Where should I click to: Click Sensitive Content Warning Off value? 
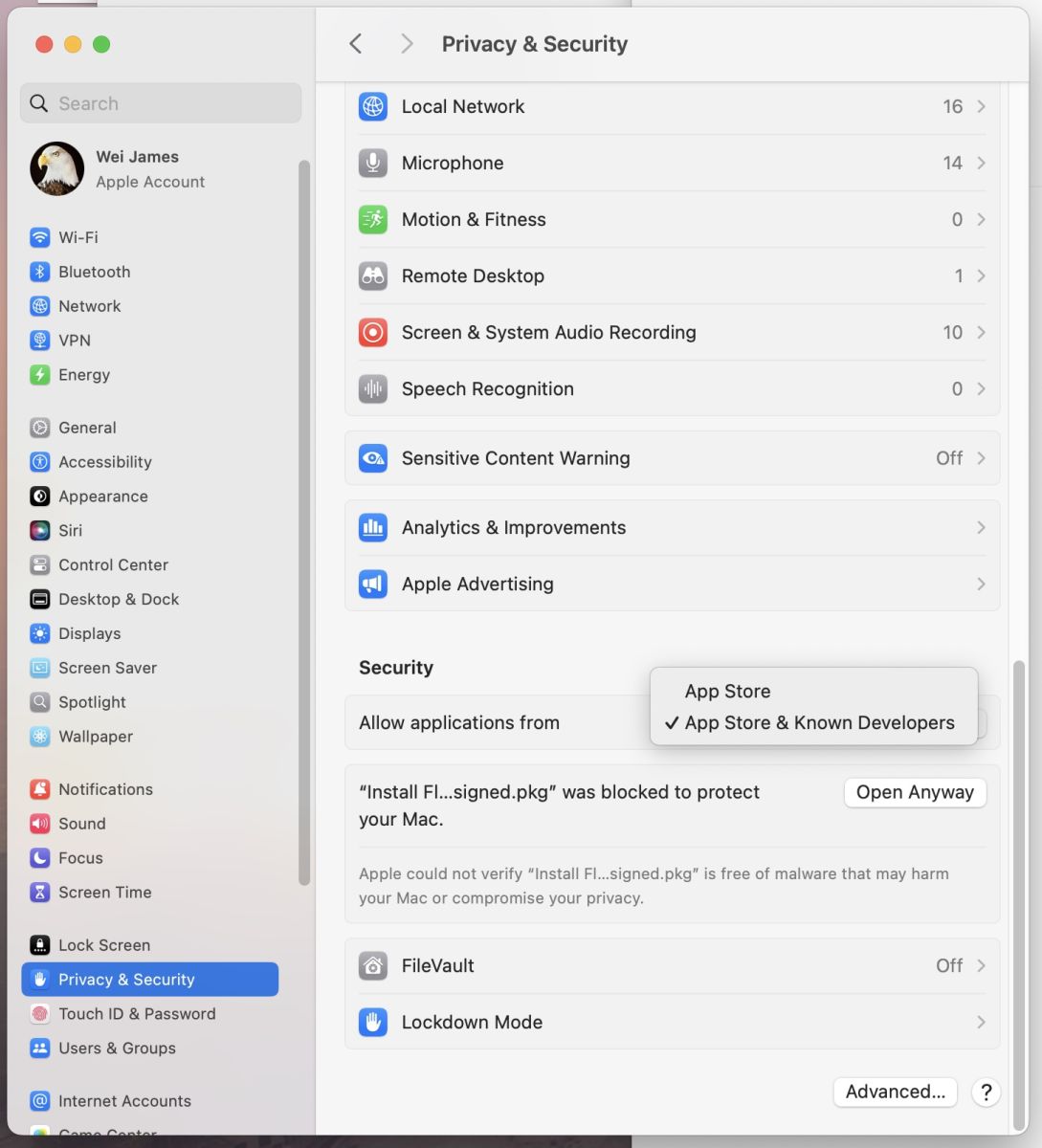pos(949,458)
